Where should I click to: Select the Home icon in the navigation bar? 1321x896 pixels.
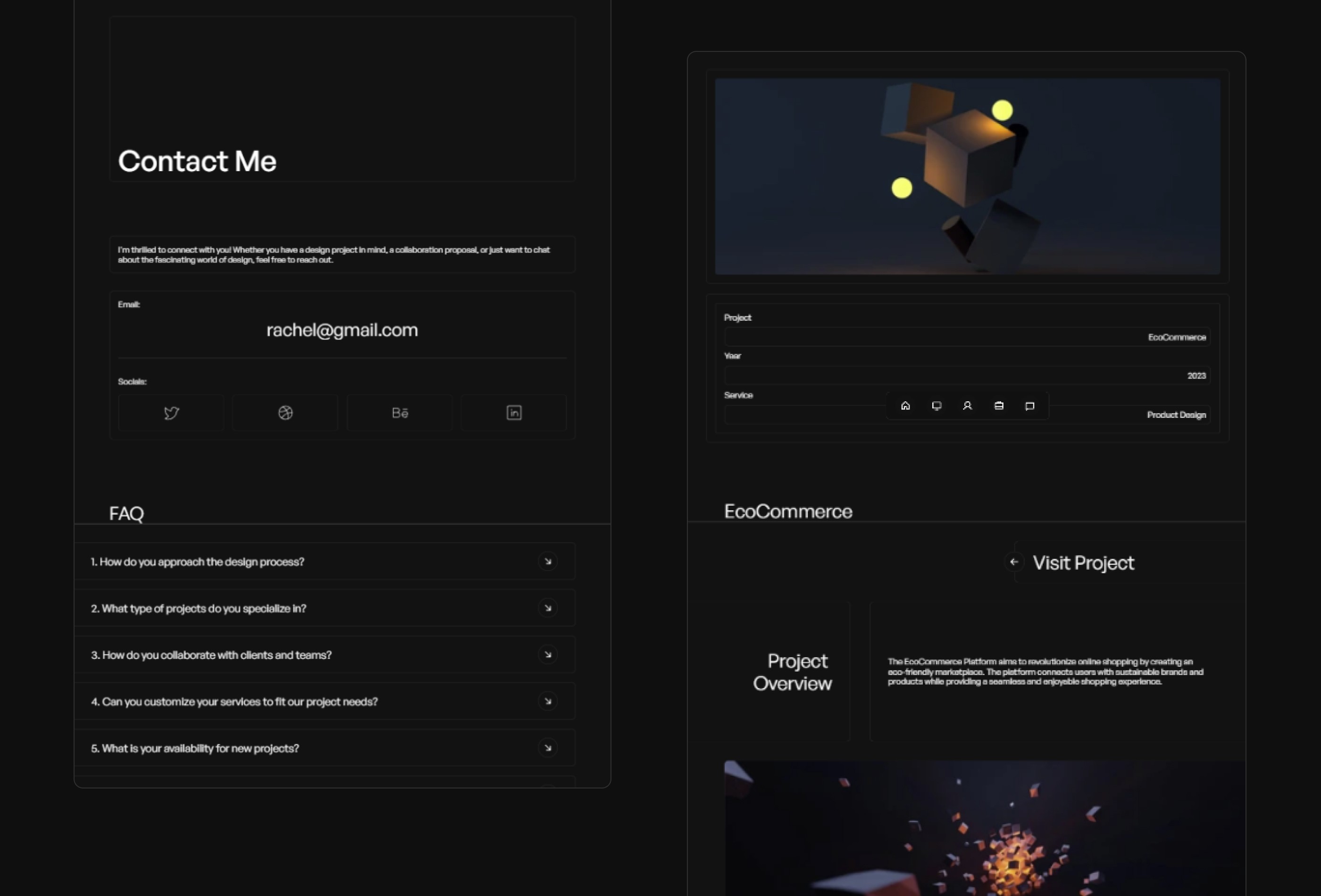[x=905, y=406]
